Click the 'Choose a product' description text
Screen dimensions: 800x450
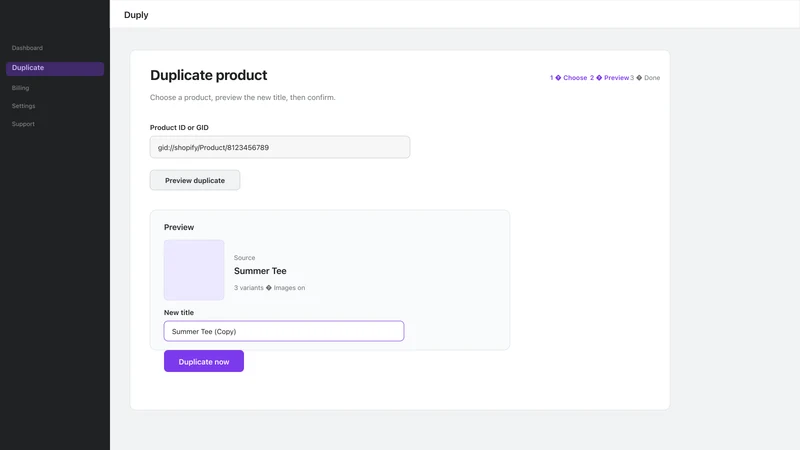coord(242,97)
